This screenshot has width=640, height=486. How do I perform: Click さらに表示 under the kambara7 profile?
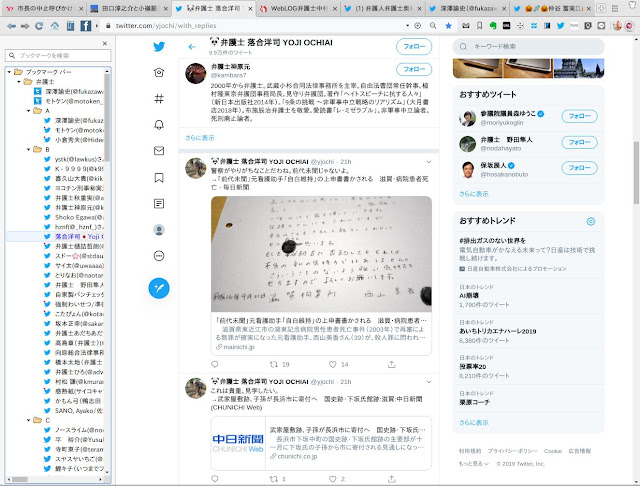[x=200, y=138]
